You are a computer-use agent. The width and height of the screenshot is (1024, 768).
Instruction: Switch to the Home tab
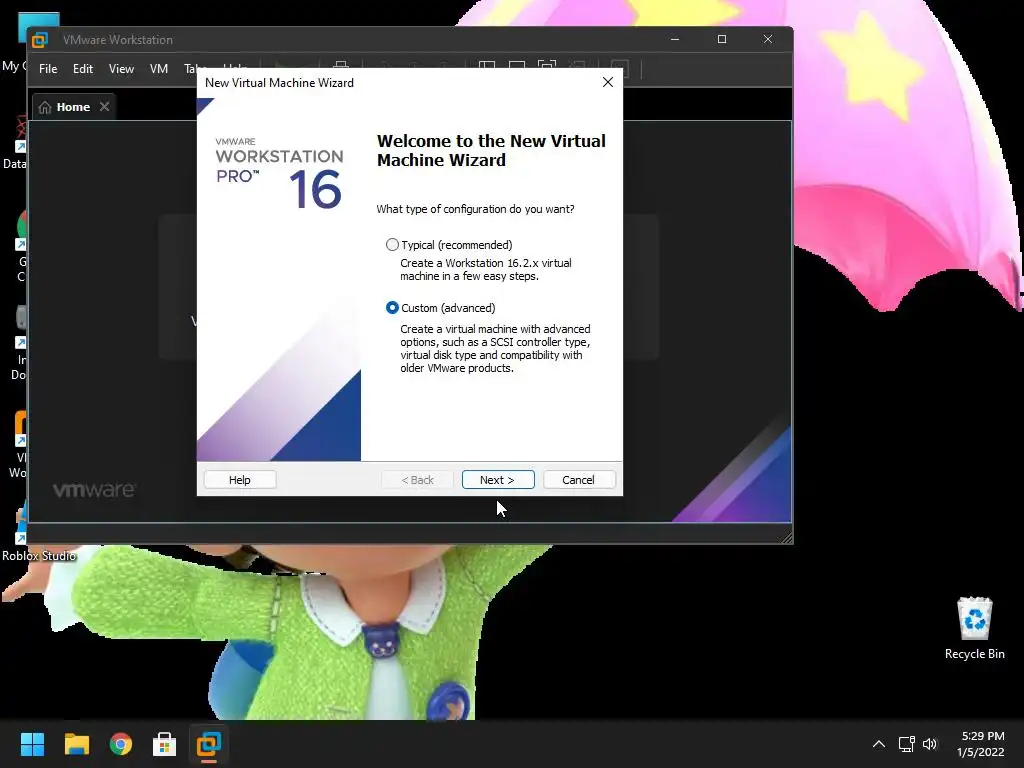(x=73, y=107)
